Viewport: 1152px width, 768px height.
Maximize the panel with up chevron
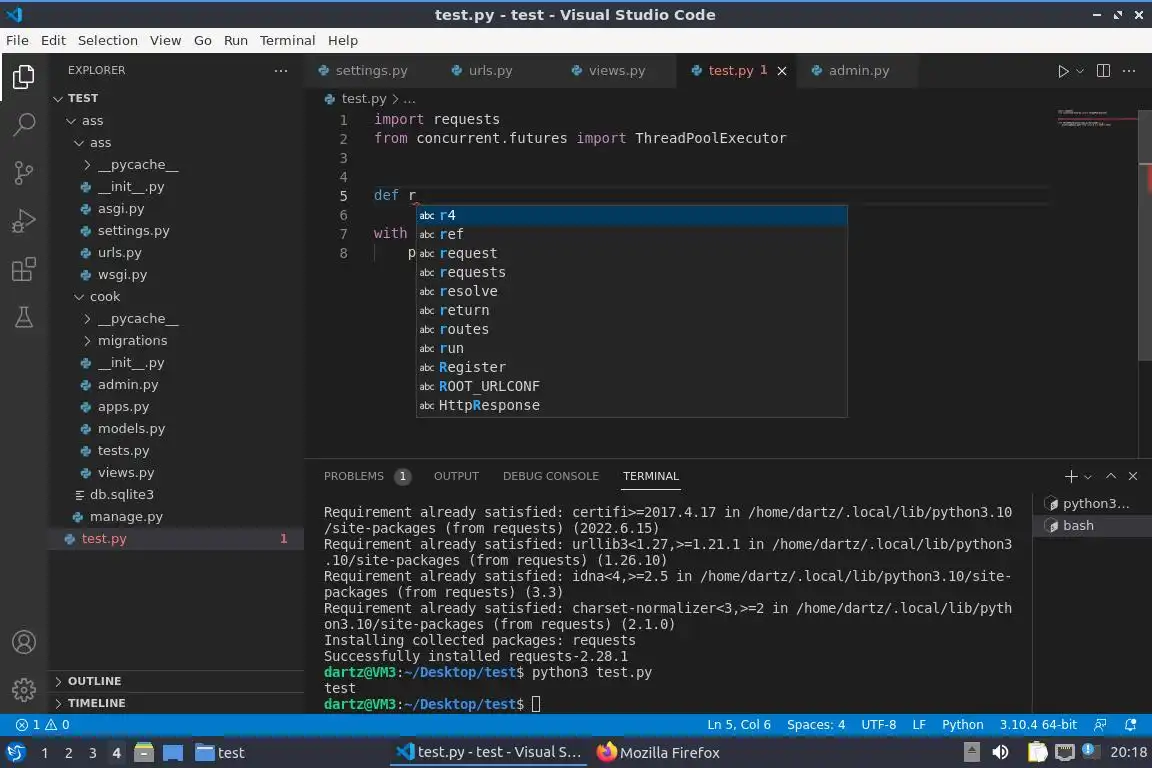[x=1111, y=476]
